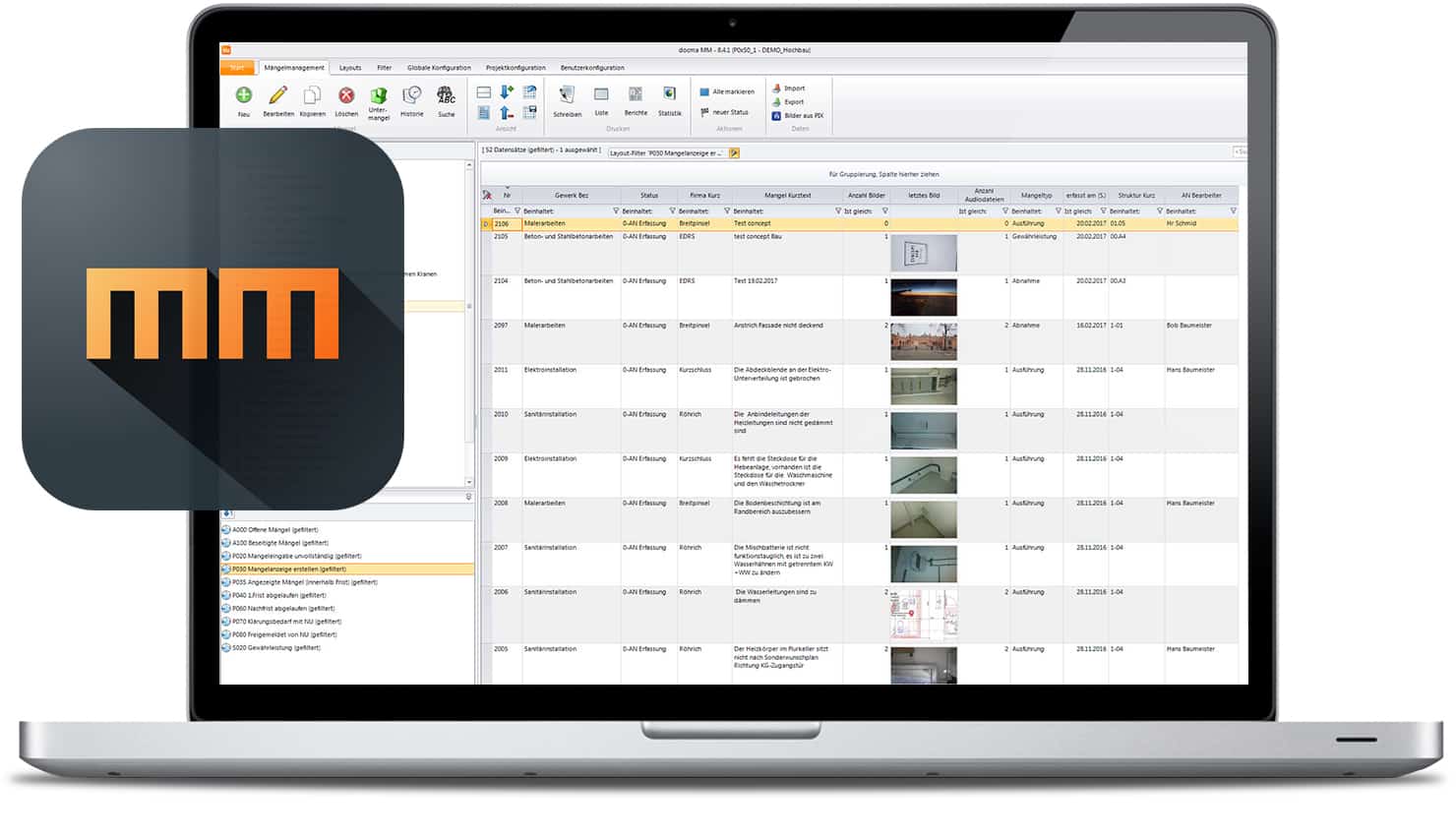Sort by the Struktur Kurz column header
This screenshot has height=838, width=1456.
[x=1136, y=195]
